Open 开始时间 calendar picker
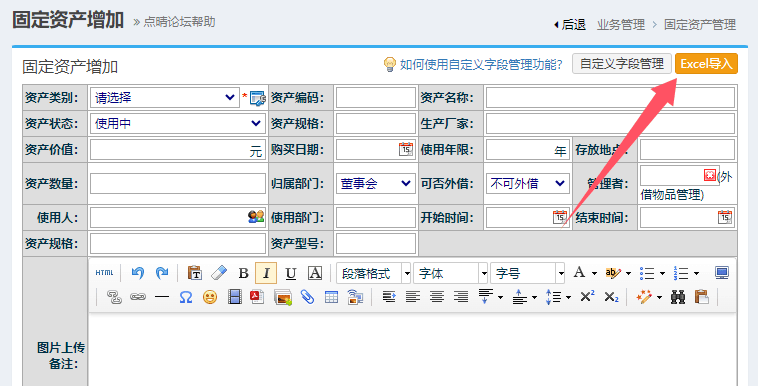 [x=560, y=217]
